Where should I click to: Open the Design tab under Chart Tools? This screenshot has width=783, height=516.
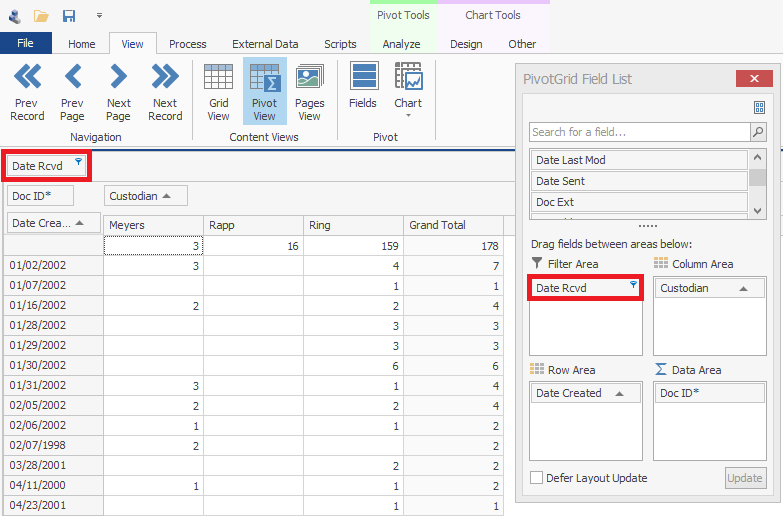[466, 44]
